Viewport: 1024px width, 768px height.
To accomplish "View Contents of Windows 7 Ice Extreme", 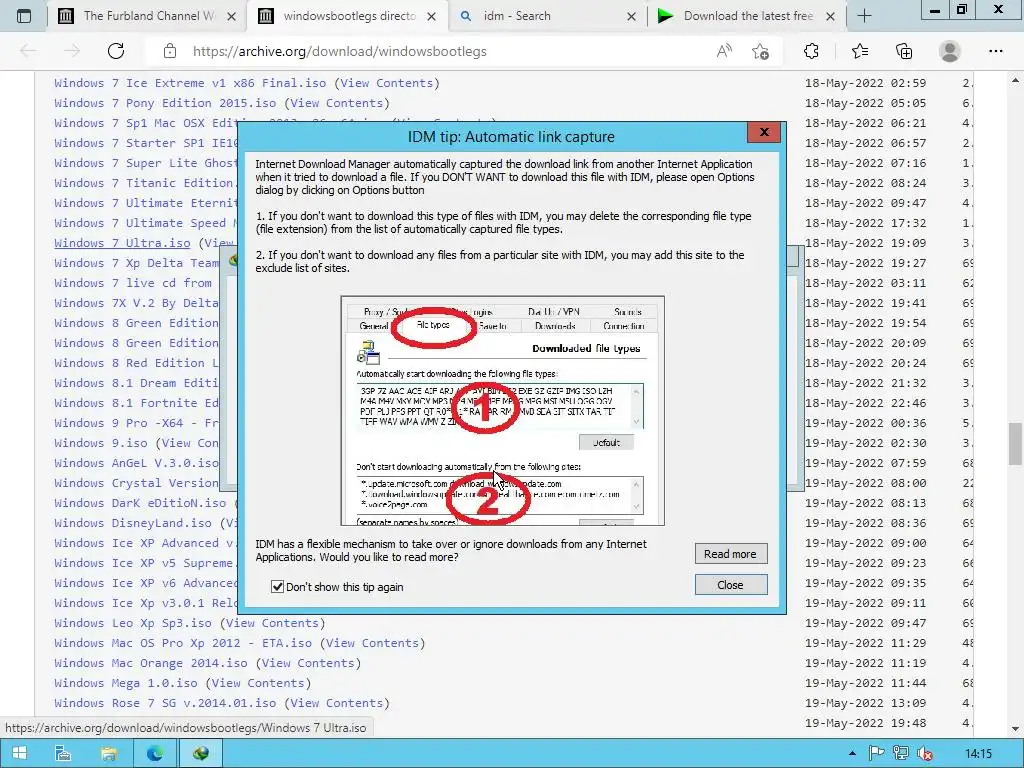I will 387,83.
